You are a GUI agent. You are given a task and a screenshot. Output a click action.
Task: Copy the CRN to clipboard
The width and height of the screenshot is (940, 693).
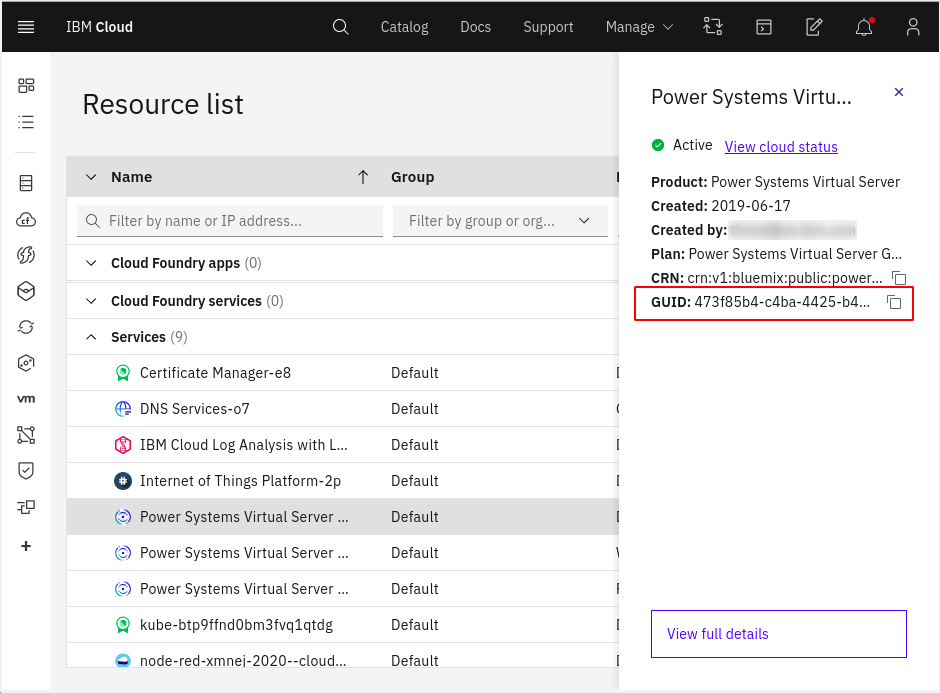899,278
